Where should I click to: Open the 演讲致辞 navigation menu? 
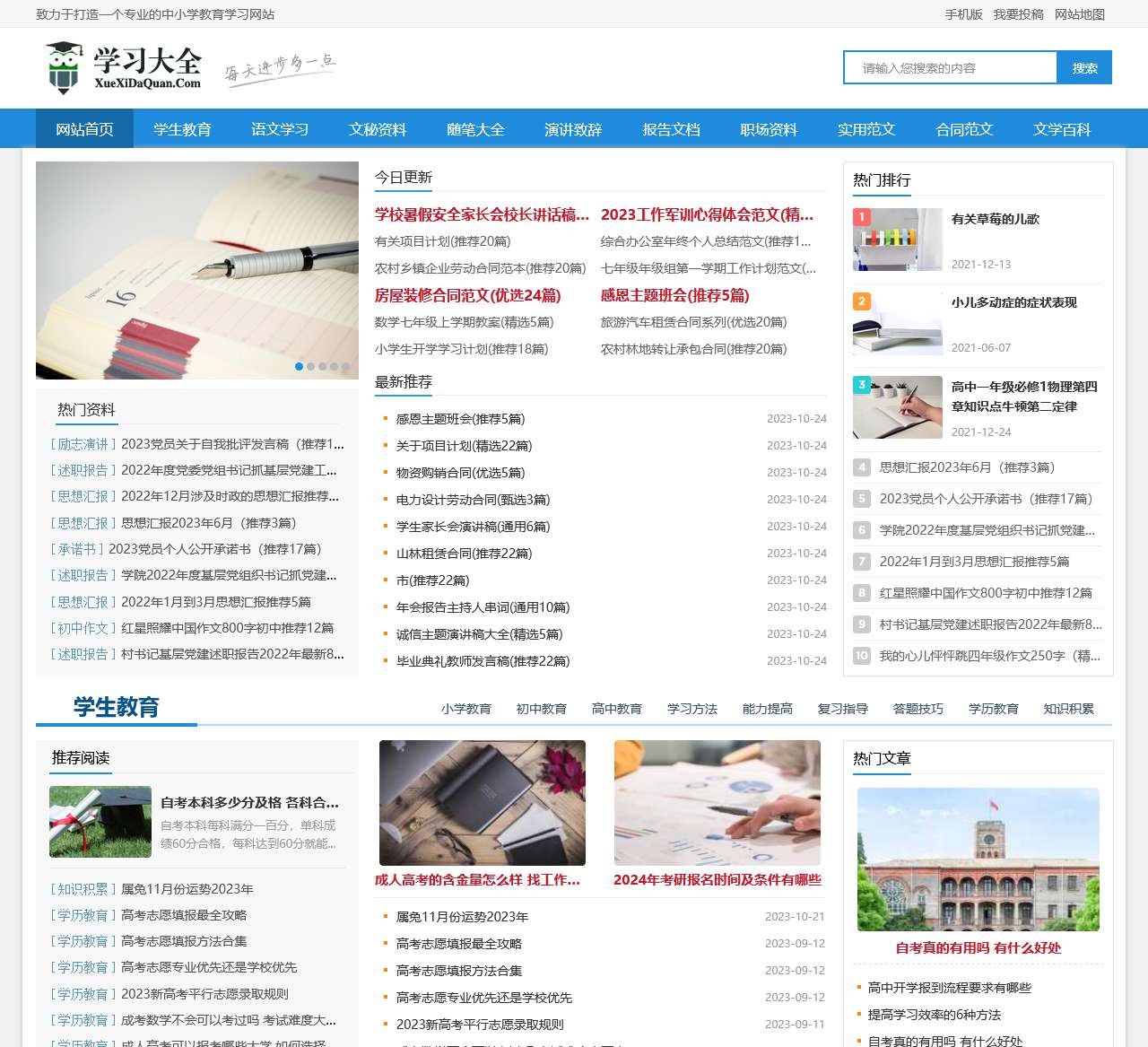tap(573, 129)
